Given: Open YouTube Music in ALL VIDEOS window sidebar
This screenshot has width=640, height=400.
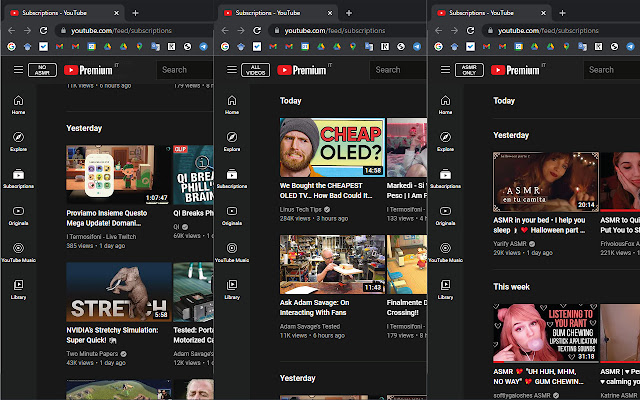Looking at the screenshot, I should point(232,252).
